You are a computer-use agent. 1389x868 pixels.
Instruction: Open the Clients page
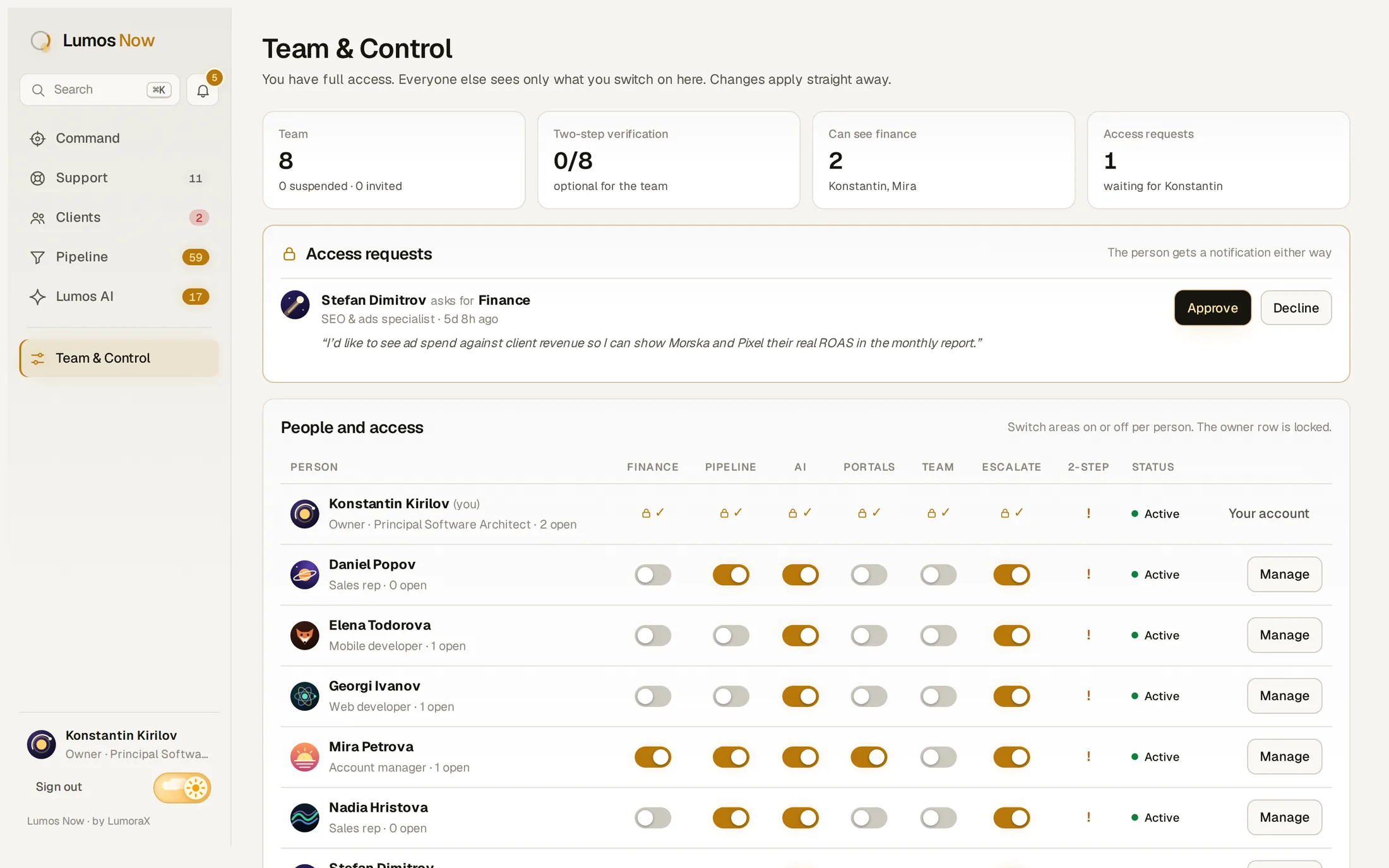coord(119,217)
